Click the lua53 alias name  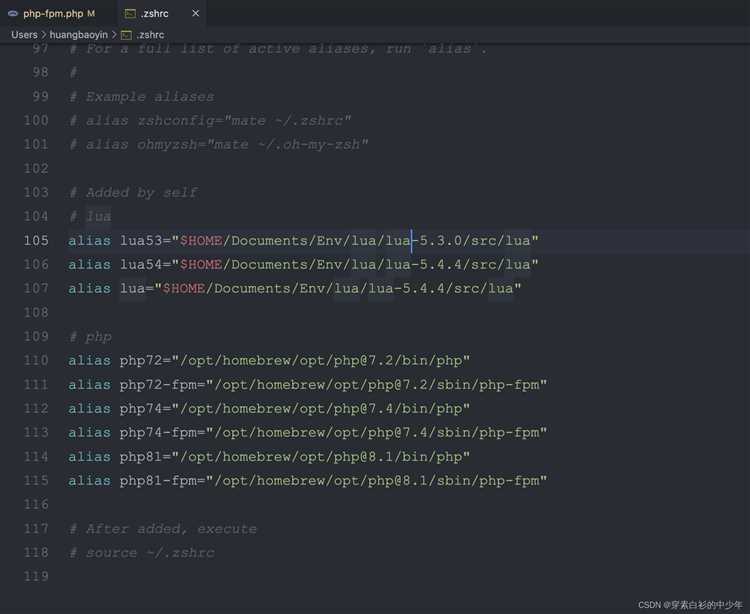[x=141, y=241]
